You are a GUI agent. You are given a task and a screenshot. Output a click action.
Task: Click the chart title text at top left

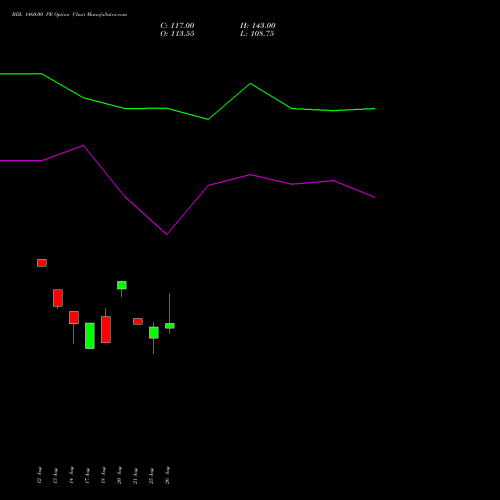coord(69,15)
